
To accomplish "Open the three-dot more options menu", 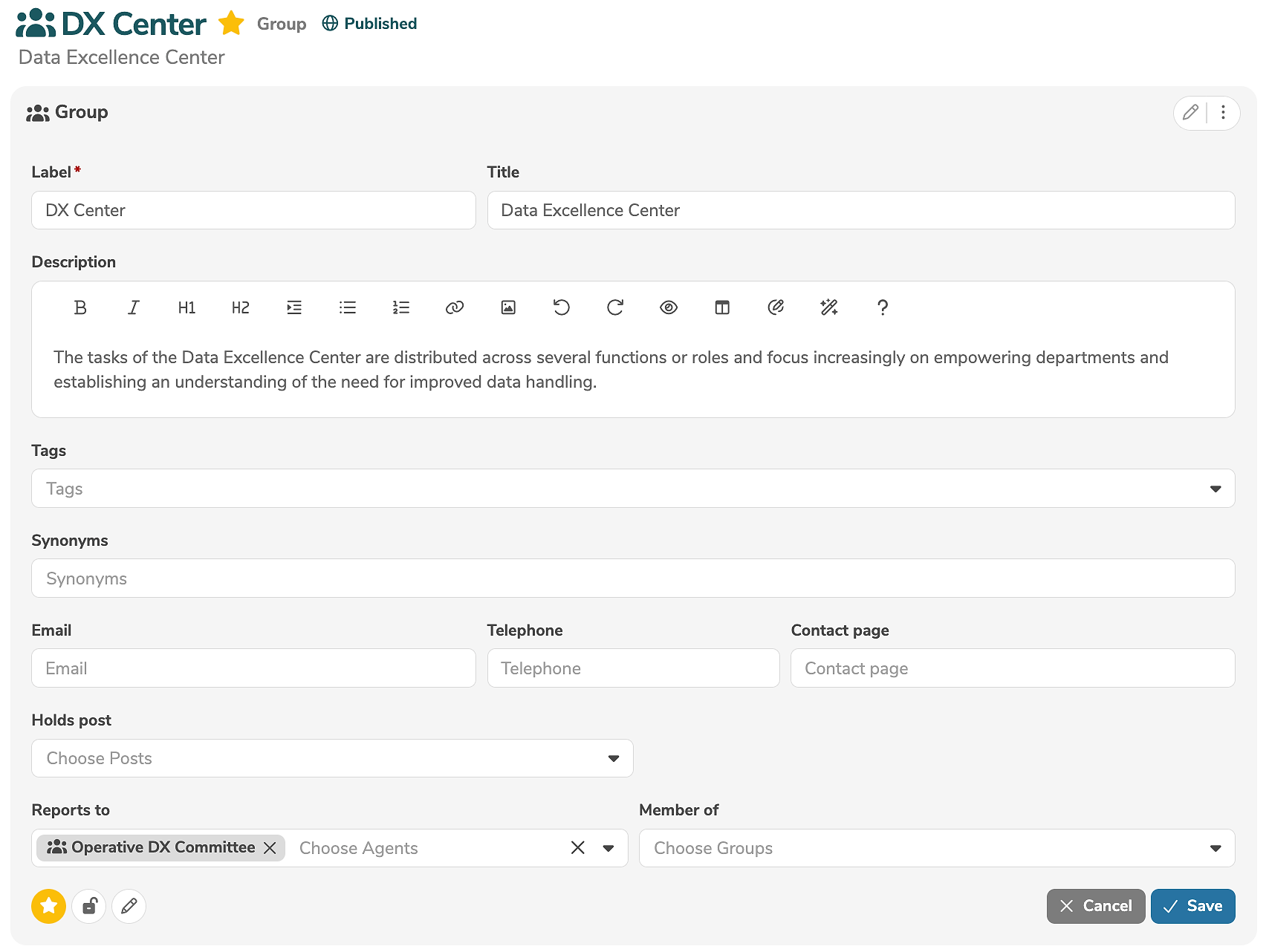I will 1223,113.
